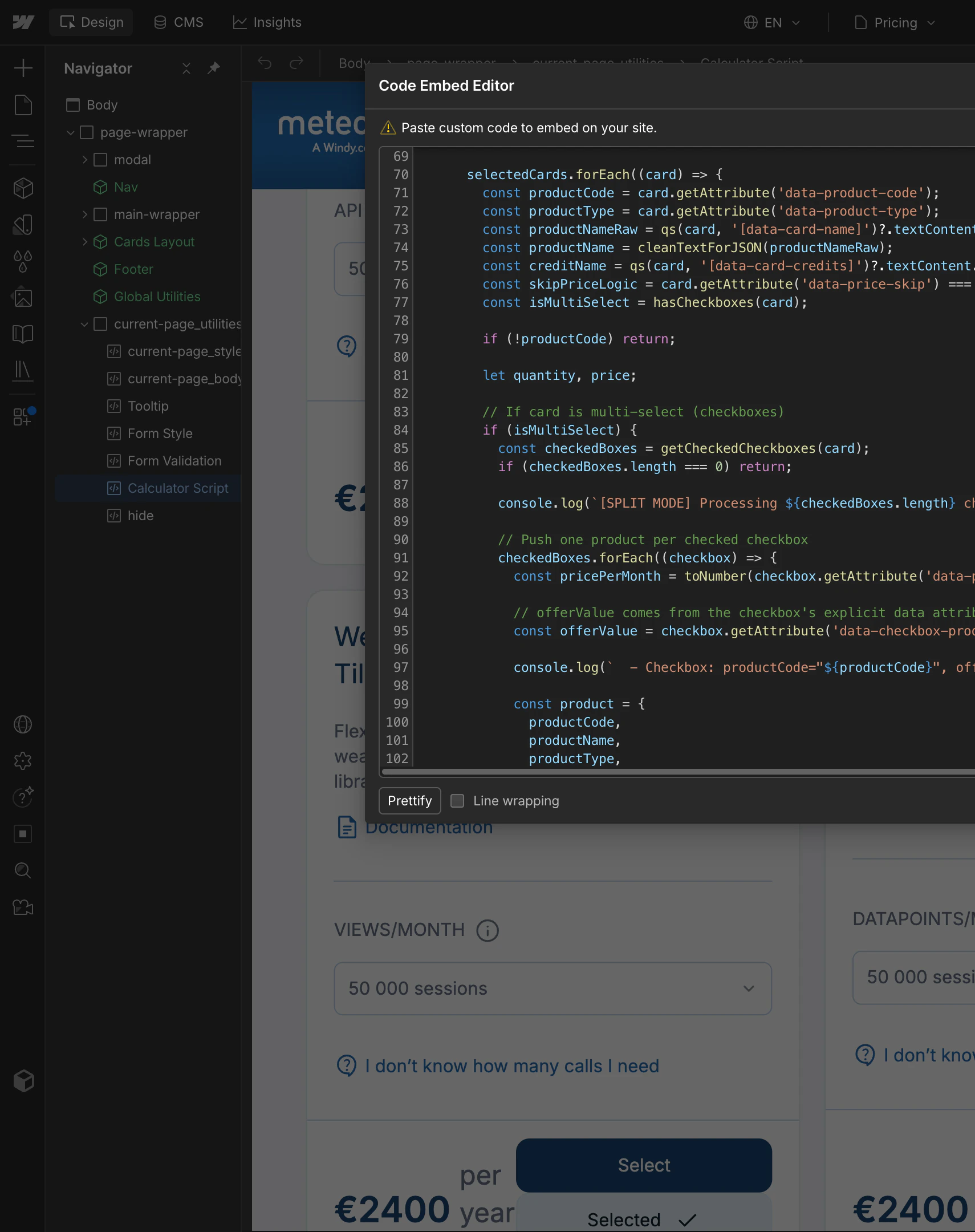Open the Components cube icon
Image resolution: width=975 pixels, height=1232 pixels.
(x=23, y=188)
